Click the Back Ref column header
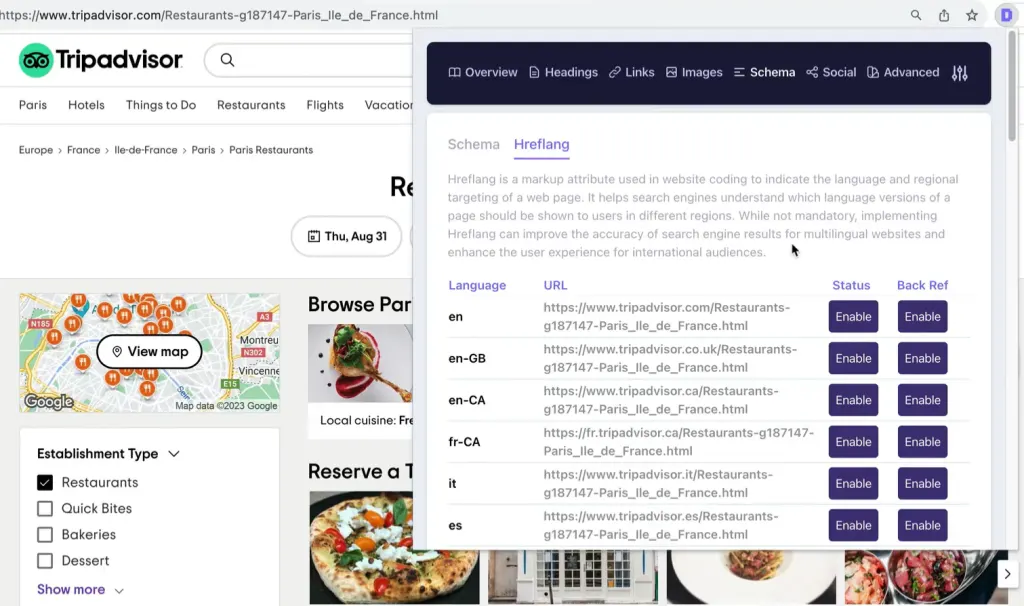The height and width of the screenshot is (606, 1024). coord(922,285)
